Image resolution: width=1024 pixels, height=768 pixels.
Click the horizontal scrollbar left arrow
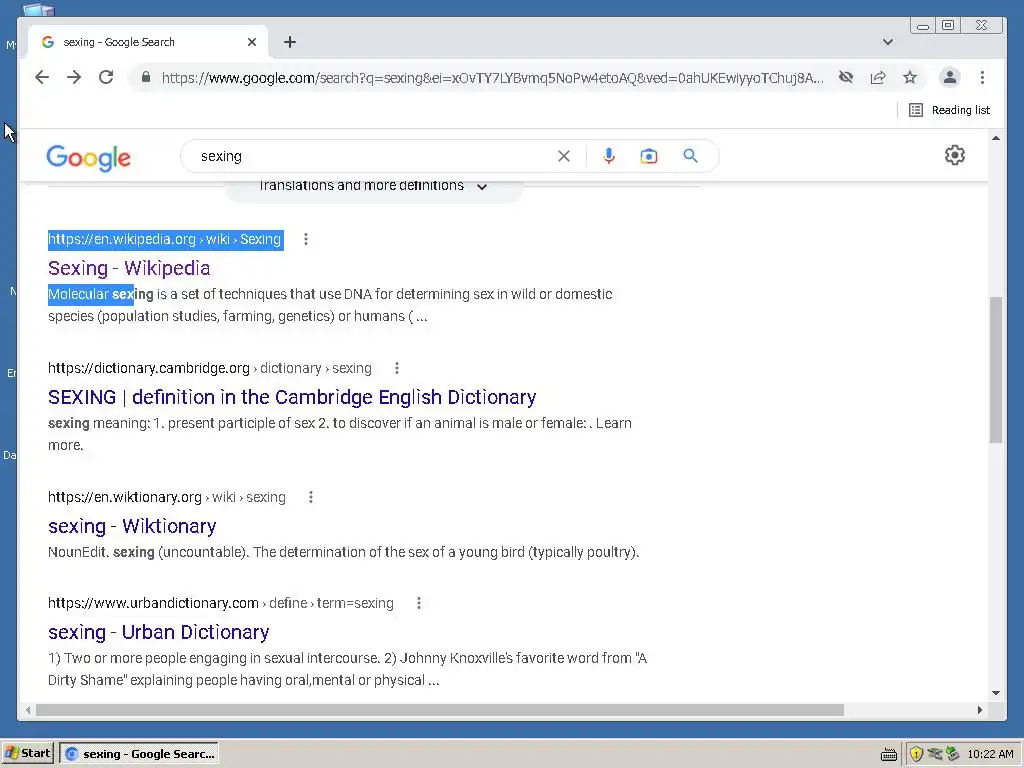[x=27, y=710]
